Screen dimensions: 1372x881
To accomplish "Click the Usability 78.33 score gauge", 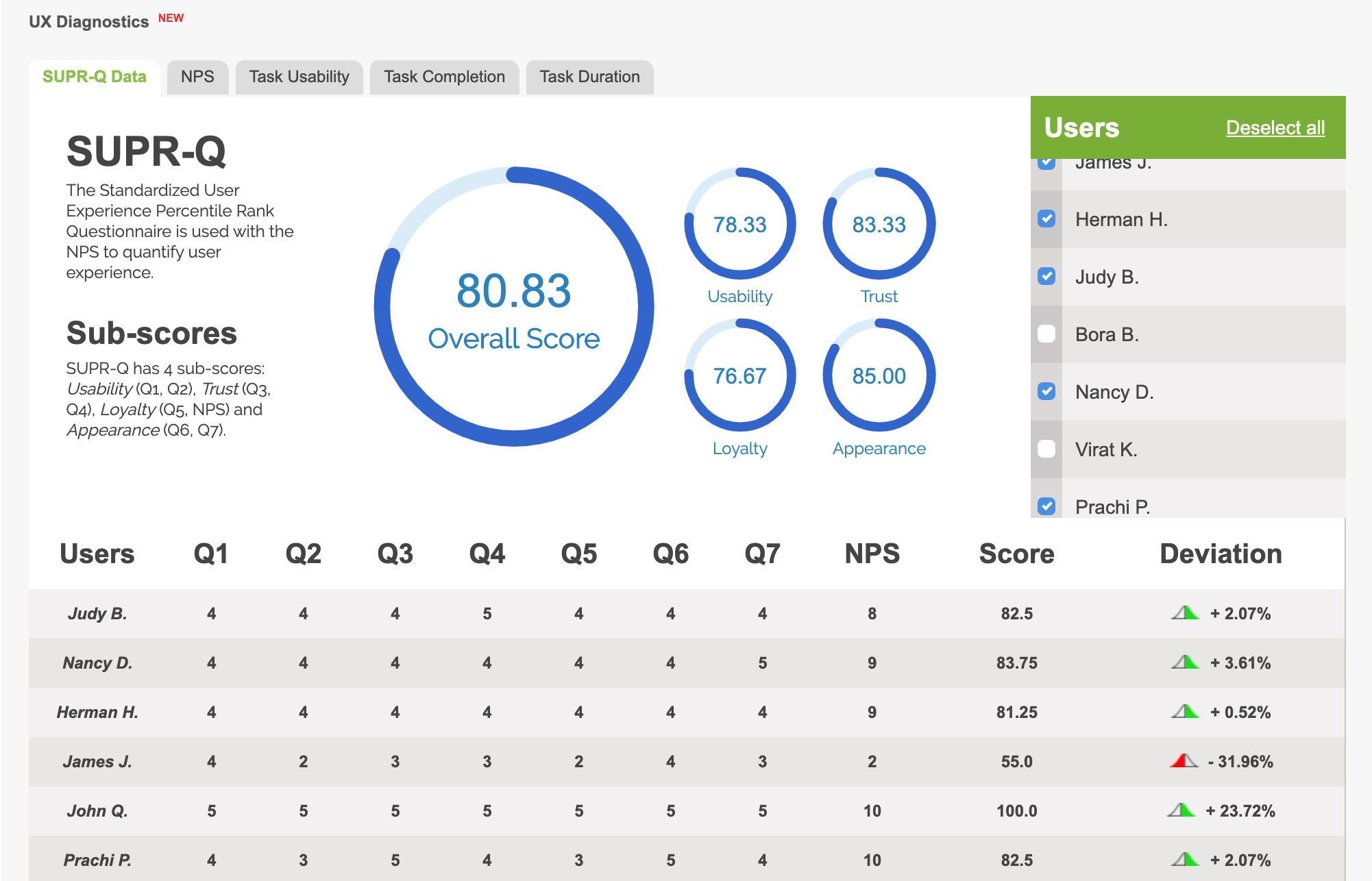I will coord(739,224).
